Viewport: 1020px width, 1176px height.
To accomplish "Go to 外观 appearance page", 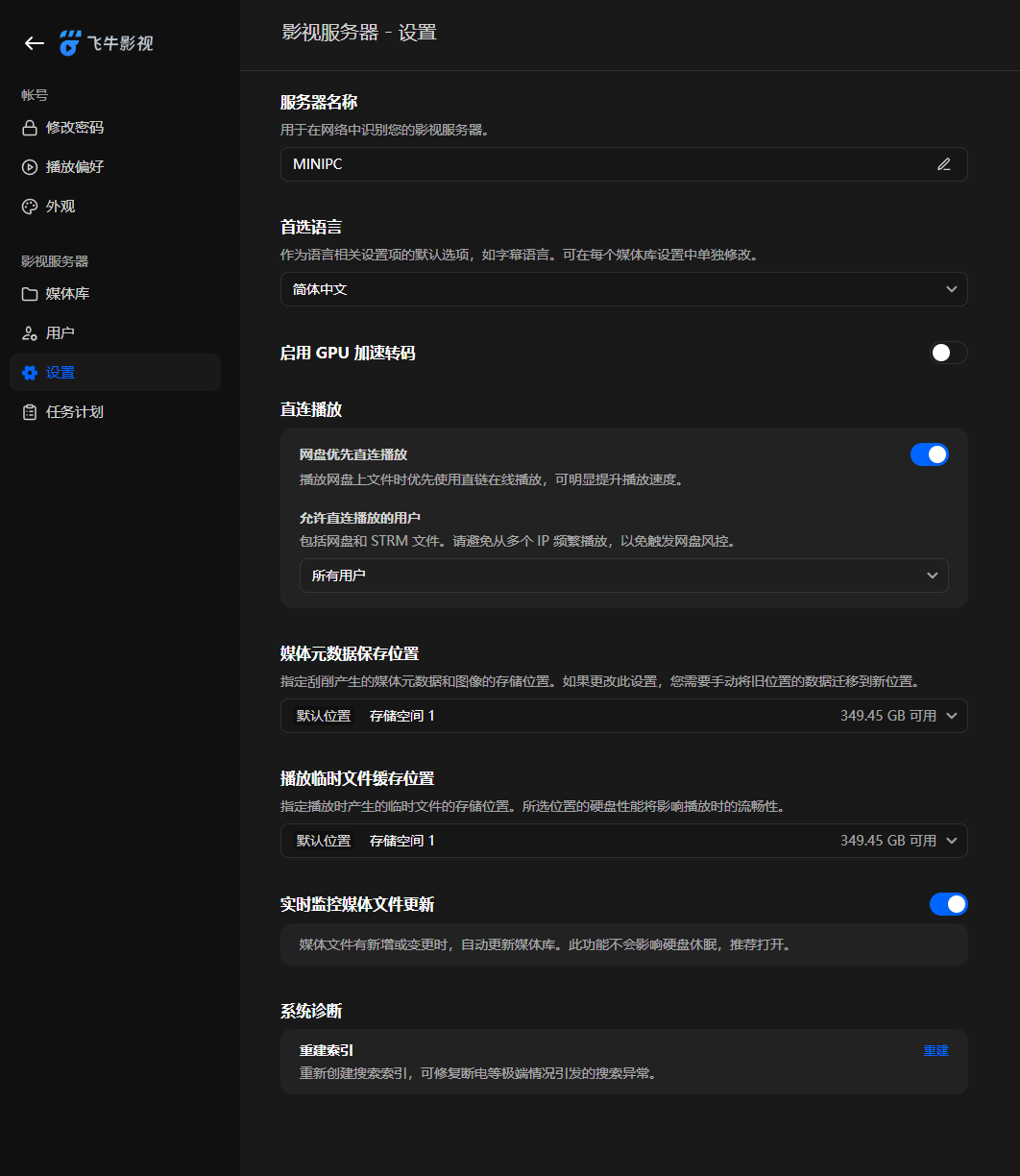I will point(115,207).
